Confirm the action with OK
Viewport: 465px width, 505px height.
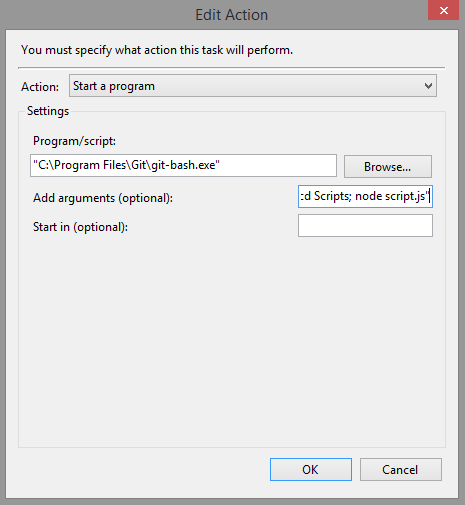coord(311,469)
